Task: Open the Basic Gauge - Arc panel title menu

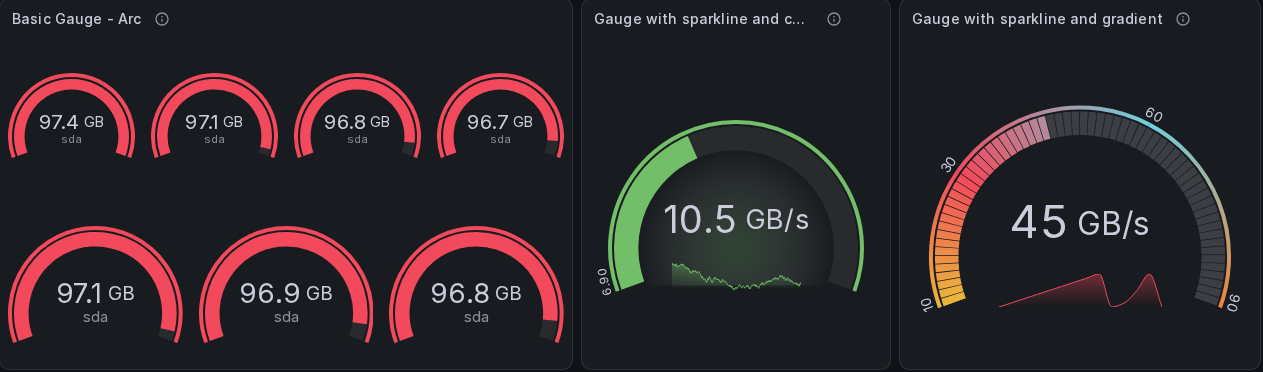Action: 76,19
